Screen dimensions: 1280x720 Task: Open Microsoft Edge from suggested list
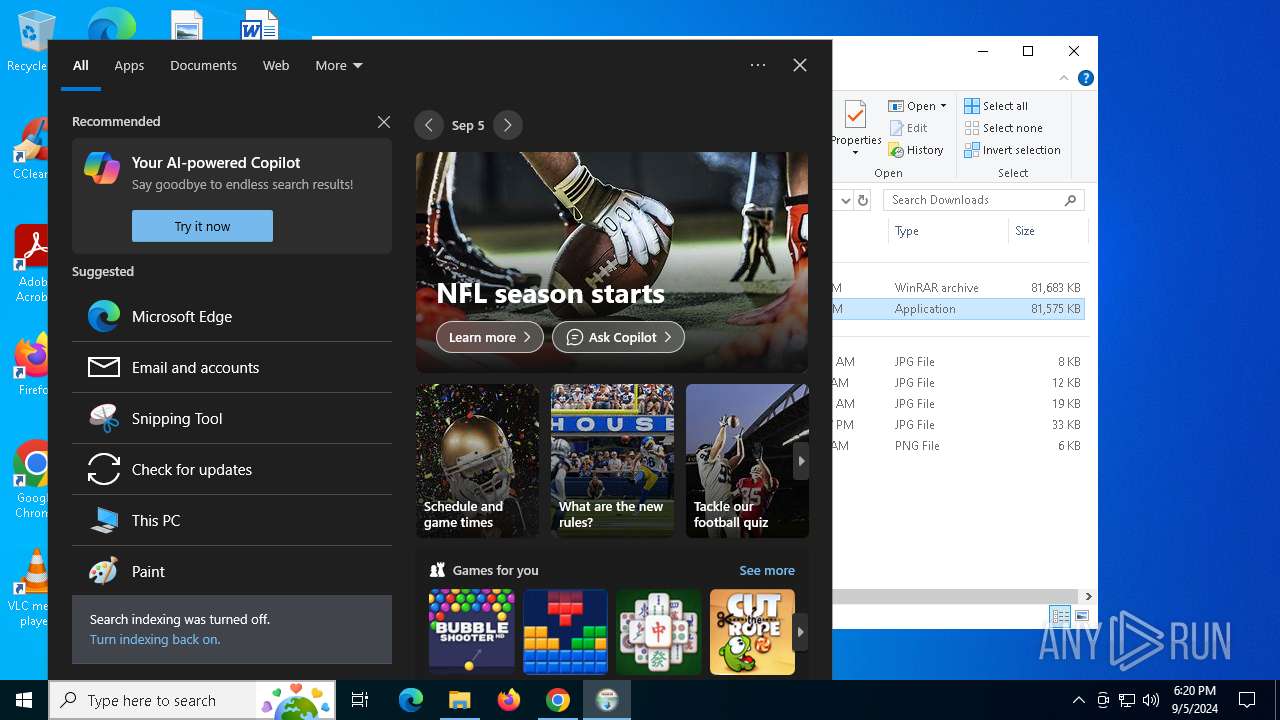click(x=232, y=316)
